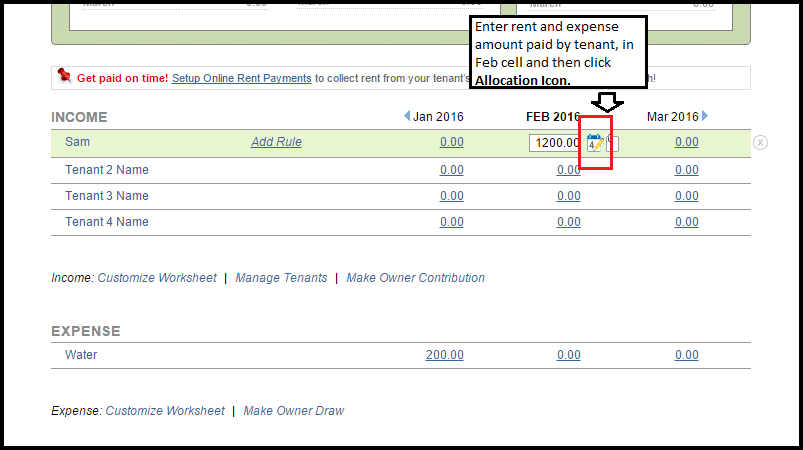Click Water expense Mar 0.00 amount
Image resolution: width=803 pixels, height=450 pixels.
click(686, 355)
